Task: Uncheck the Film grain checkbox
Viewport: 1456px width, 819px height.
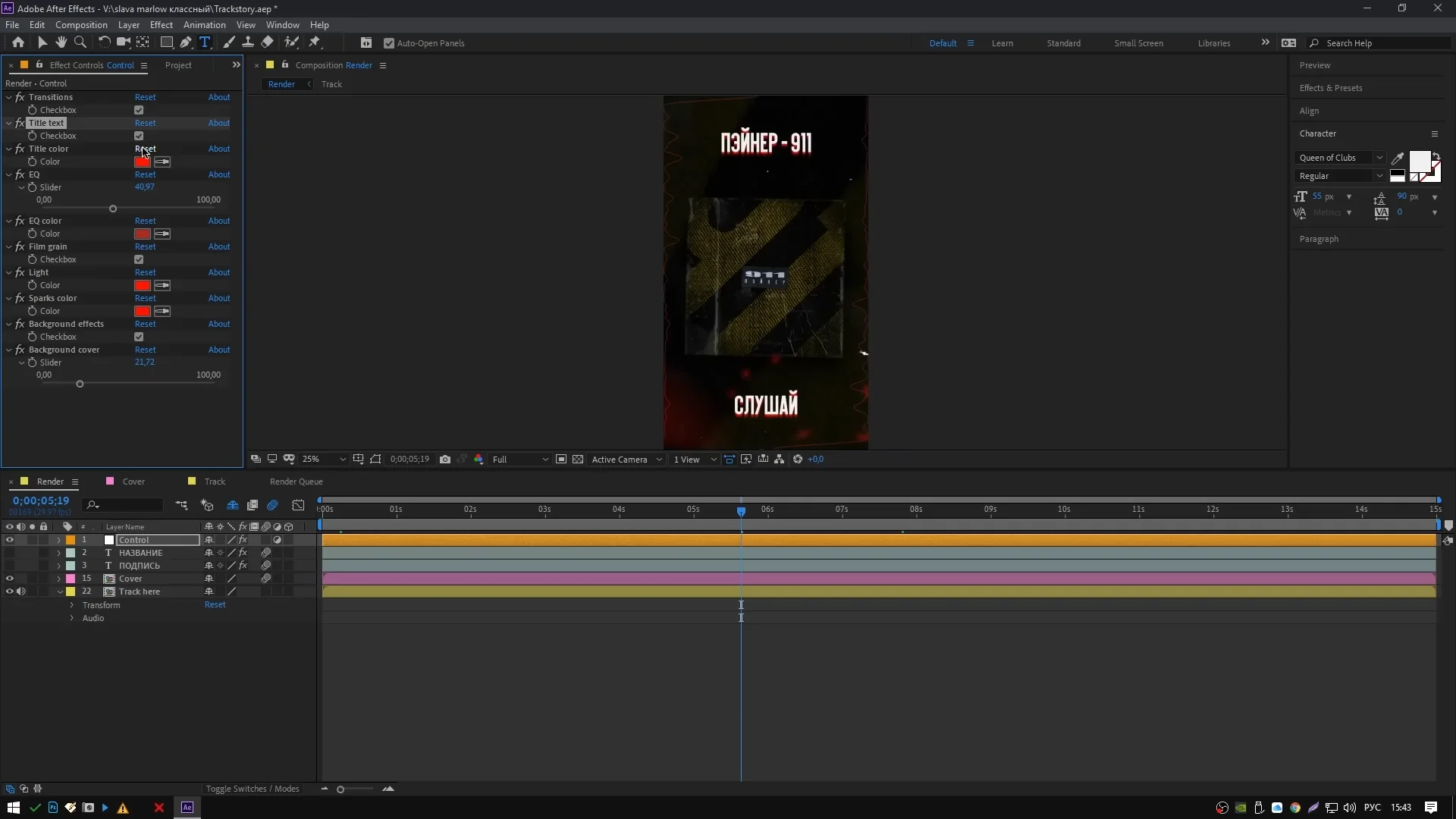Action: point(139,259)
